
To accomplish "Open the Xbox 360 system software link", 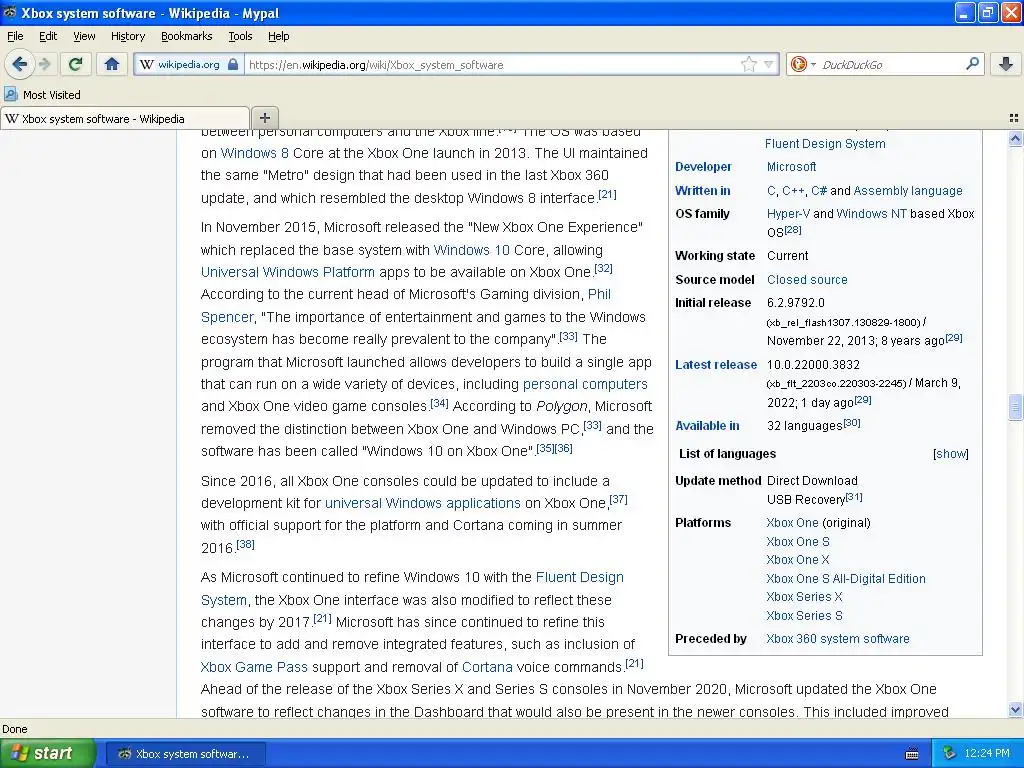I will (x=837, y=639).
